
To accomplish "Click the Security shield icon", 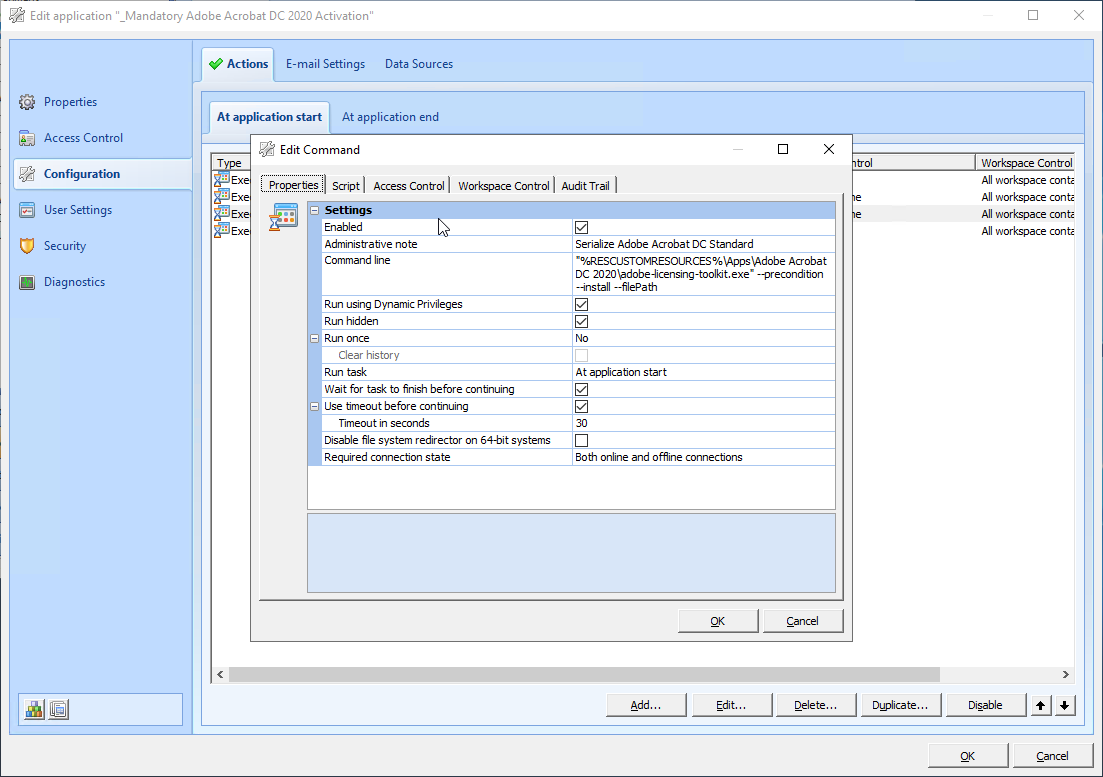I will click(27, 246).
